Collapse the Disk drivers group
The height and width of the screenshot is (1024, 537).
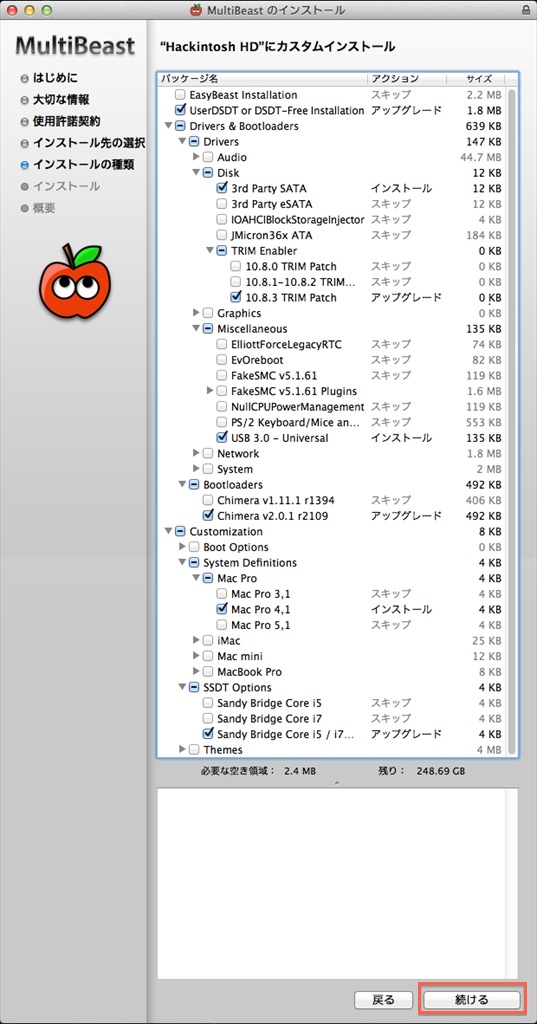197,173
